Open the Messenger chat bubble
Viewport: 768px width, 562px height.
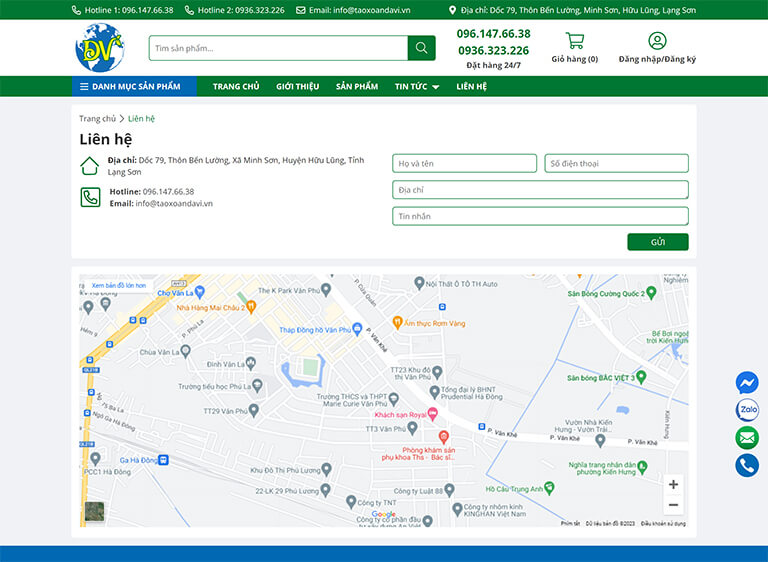coord(747,383)
